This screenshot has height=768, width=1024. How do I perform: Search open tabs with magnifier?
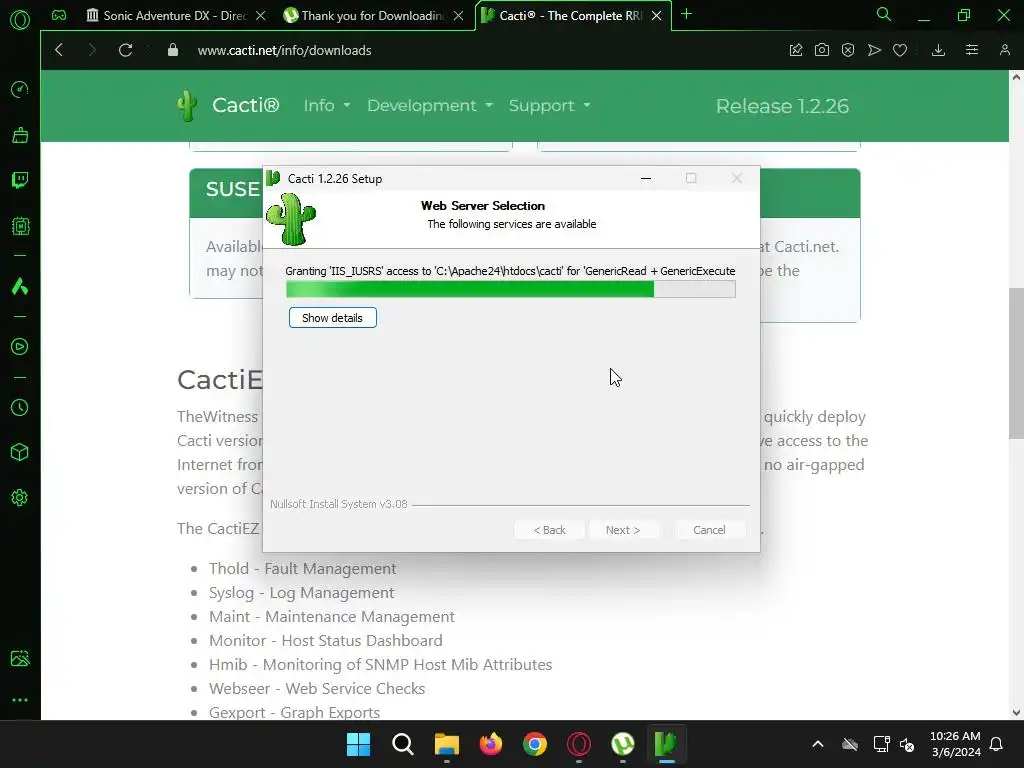pos(884,14)
